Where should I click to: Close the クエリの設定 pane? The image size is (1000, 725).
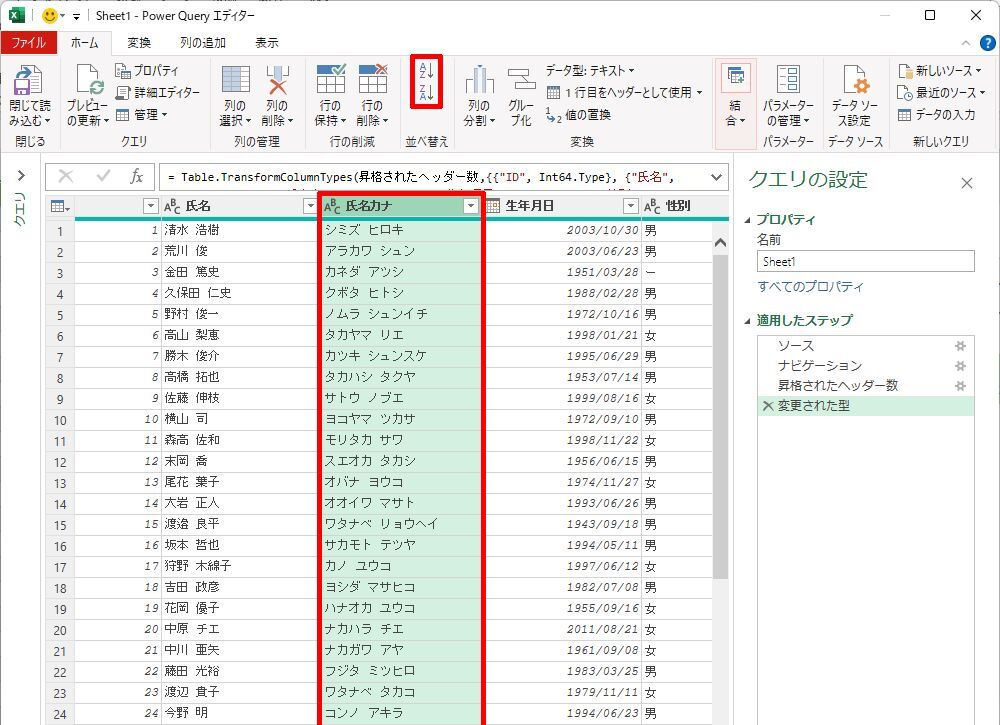[966, 183]
